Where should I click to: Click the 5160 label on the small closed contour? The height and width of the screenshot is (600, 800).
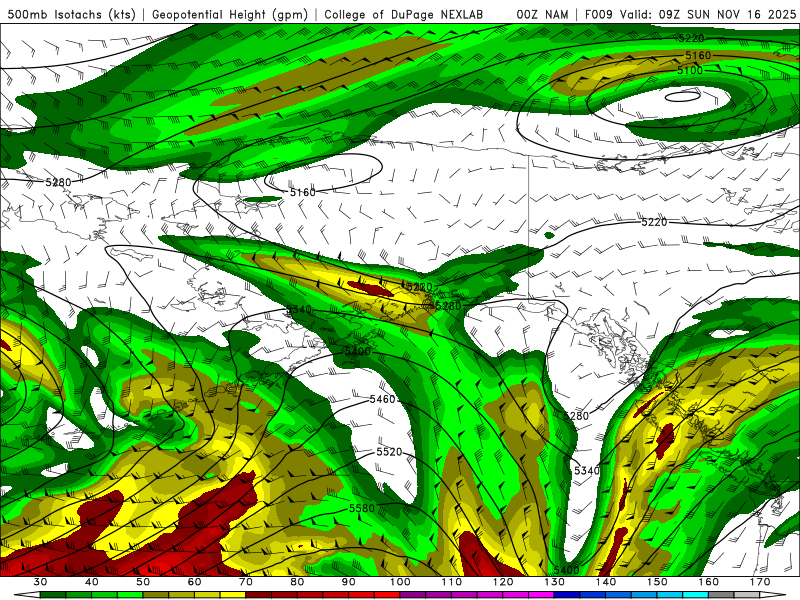[303, 192]
